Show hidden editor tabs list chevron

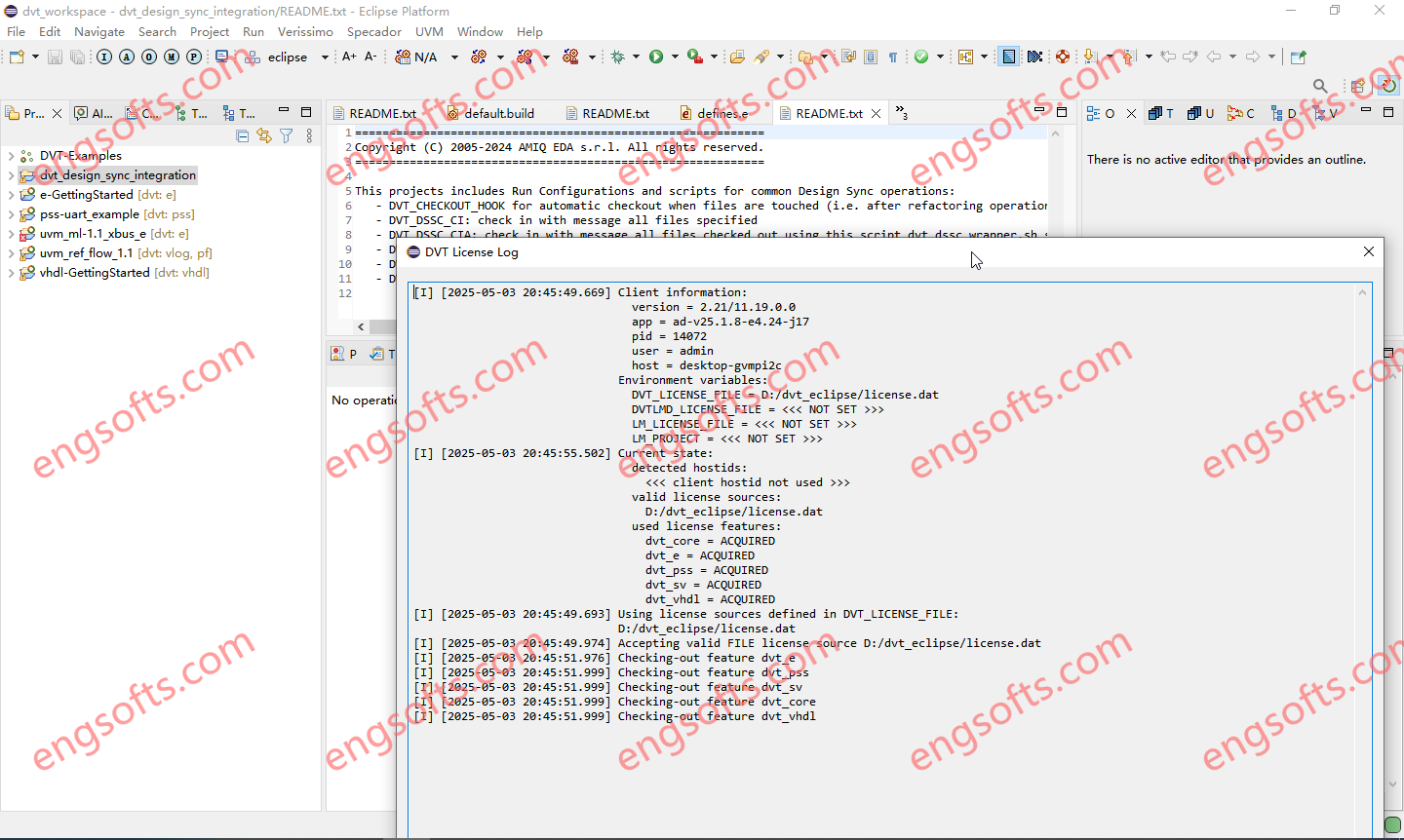tap(902, 113)
